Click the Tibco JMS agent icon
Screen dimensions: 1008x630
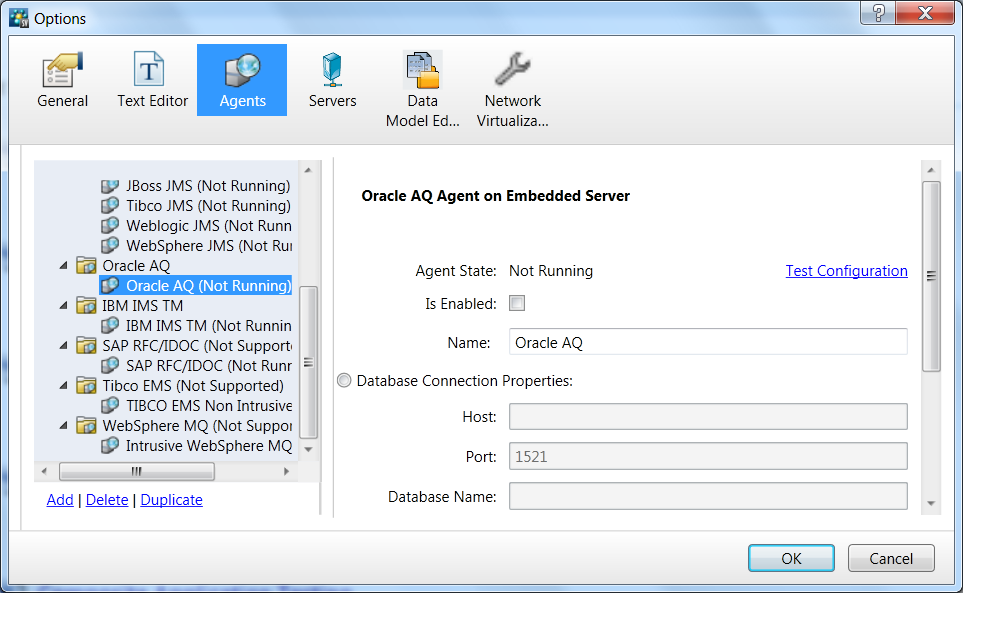(110, 206)
